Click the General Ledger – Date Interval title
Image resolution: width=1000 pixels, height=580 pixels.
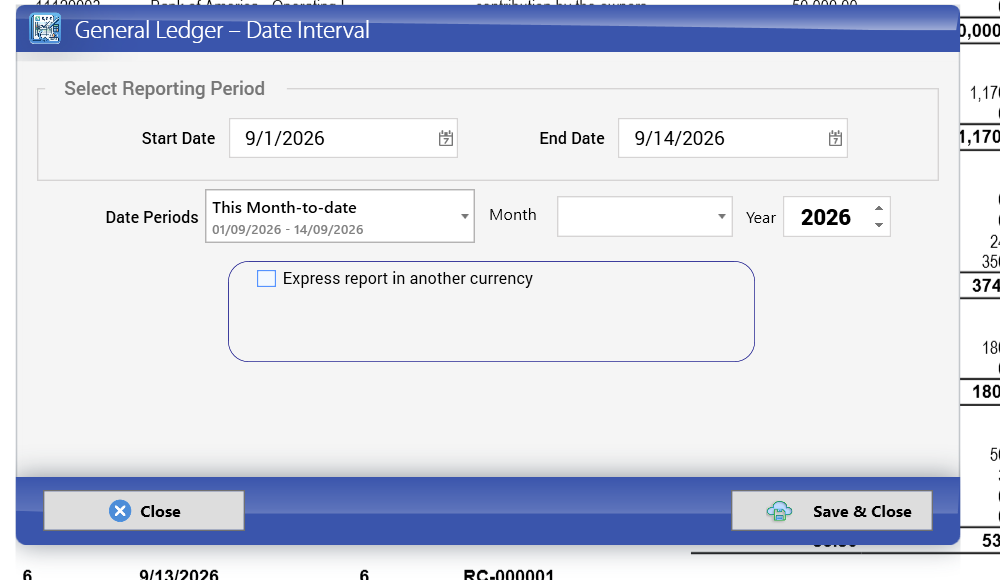[x=222, y=30]
